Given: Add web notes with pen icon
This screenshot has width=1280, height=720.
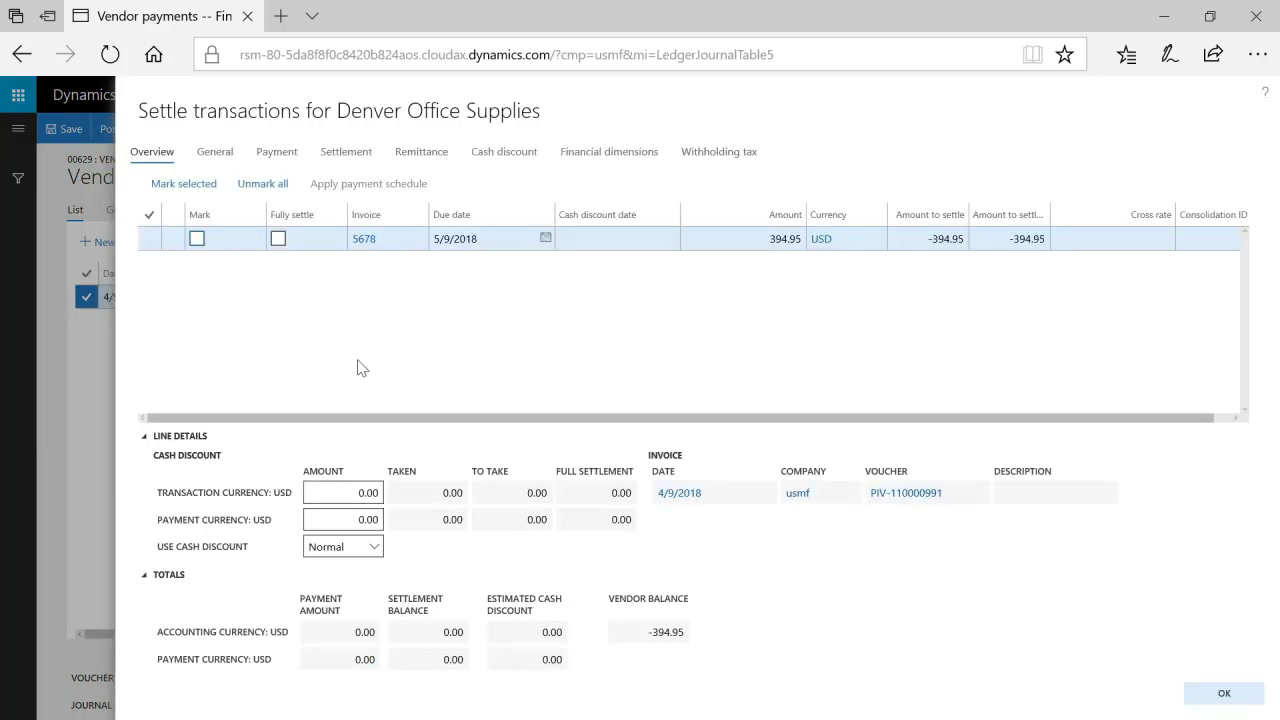Looking at the screenshot, I should point(1170,55).
